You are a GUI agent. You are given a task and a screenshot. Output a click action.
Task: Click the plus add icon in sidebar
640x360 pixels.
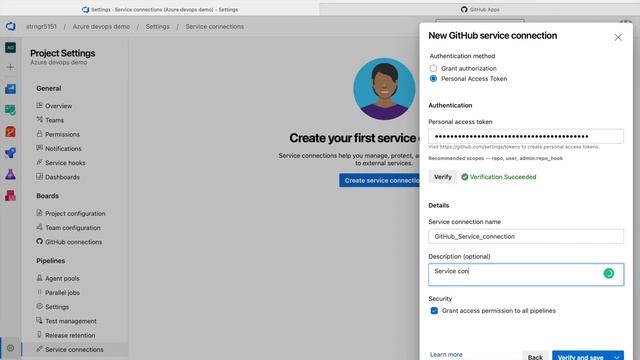pyautogui.click(x=11, y=67)
